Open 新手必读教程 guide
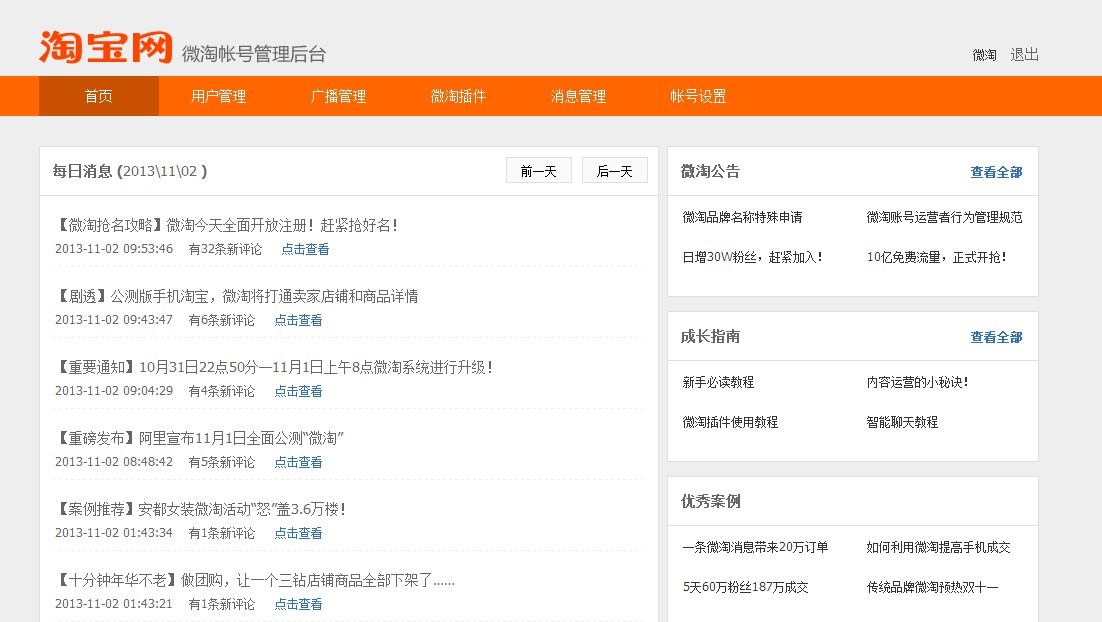The image size is (1102, 622). 718,382
